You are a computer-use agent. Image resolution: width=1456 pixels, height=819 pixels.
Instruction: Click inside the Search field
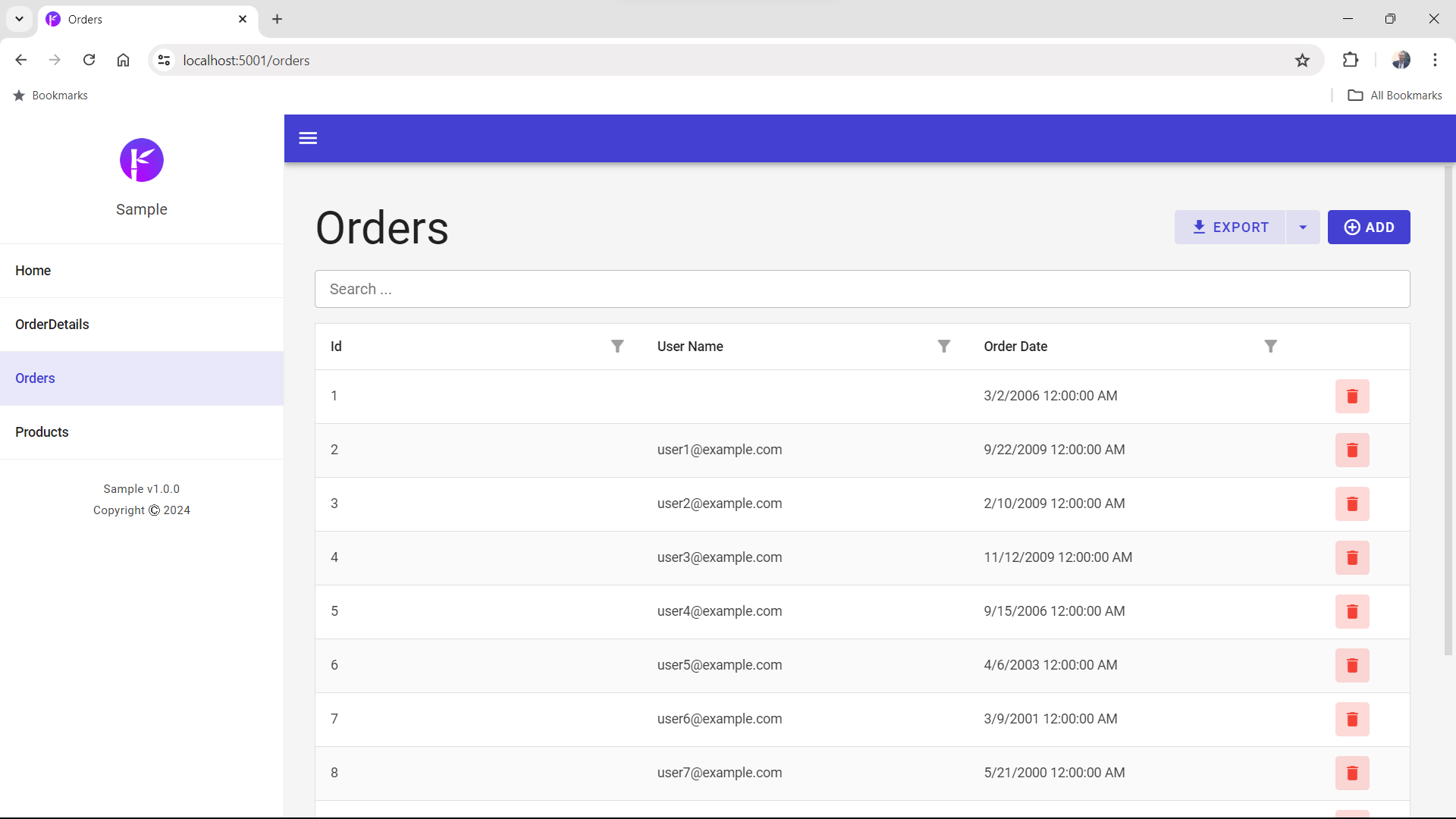pos(682,289)
